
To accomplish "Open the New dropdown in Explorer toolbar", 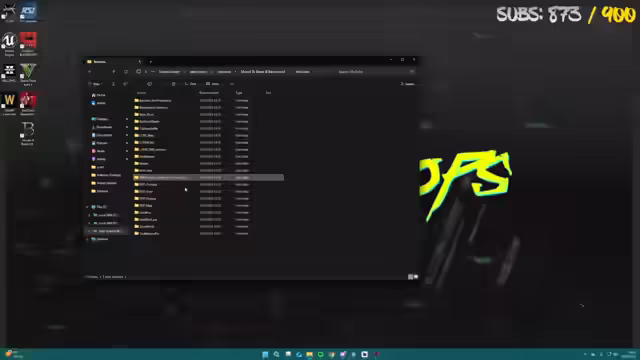I will [96, 84].
